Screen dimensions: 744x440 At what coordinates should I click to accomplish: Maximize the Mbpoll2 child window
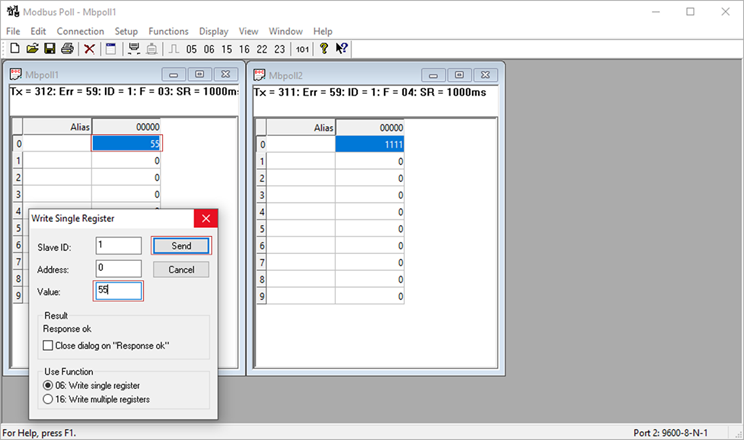[459, 75]
